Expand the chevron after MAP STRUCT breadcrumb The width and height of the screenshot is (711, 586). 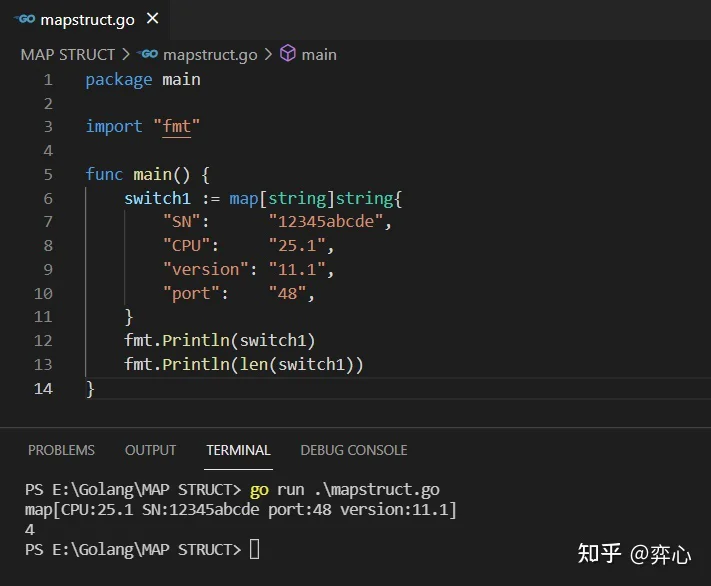click(126, 54)
